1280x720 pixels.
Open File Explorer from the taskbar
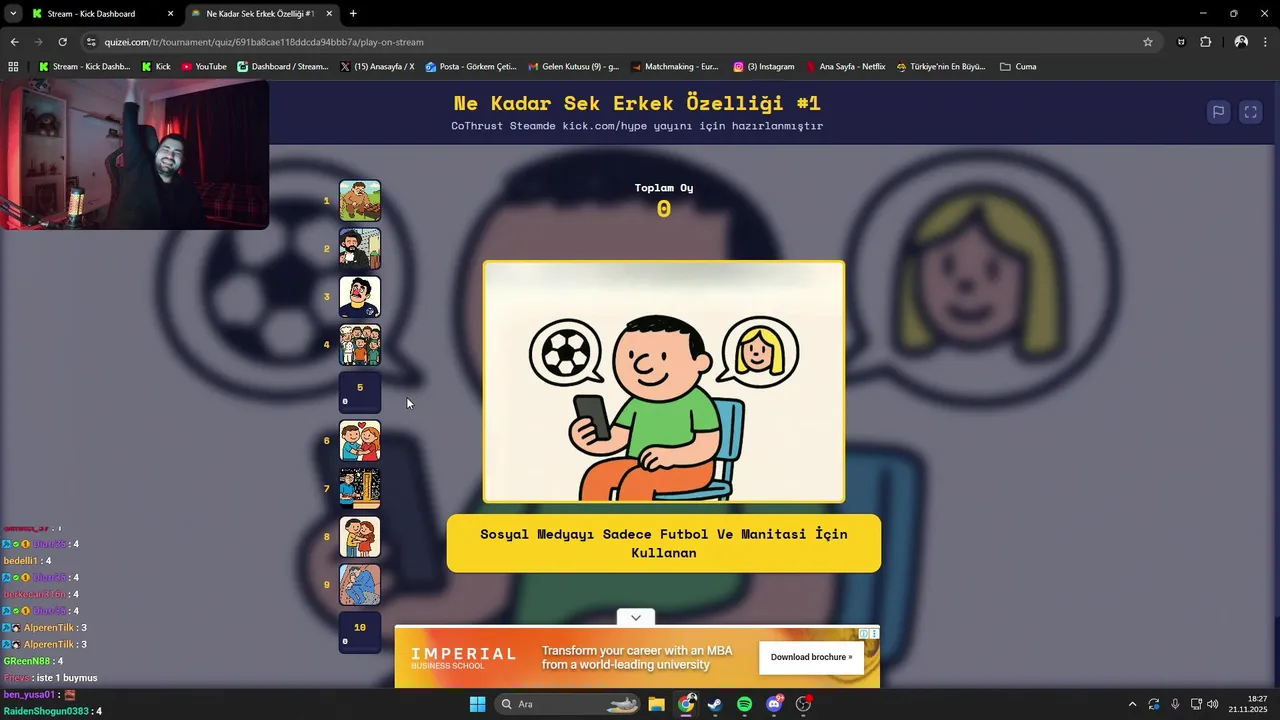[x=657, y=704]
